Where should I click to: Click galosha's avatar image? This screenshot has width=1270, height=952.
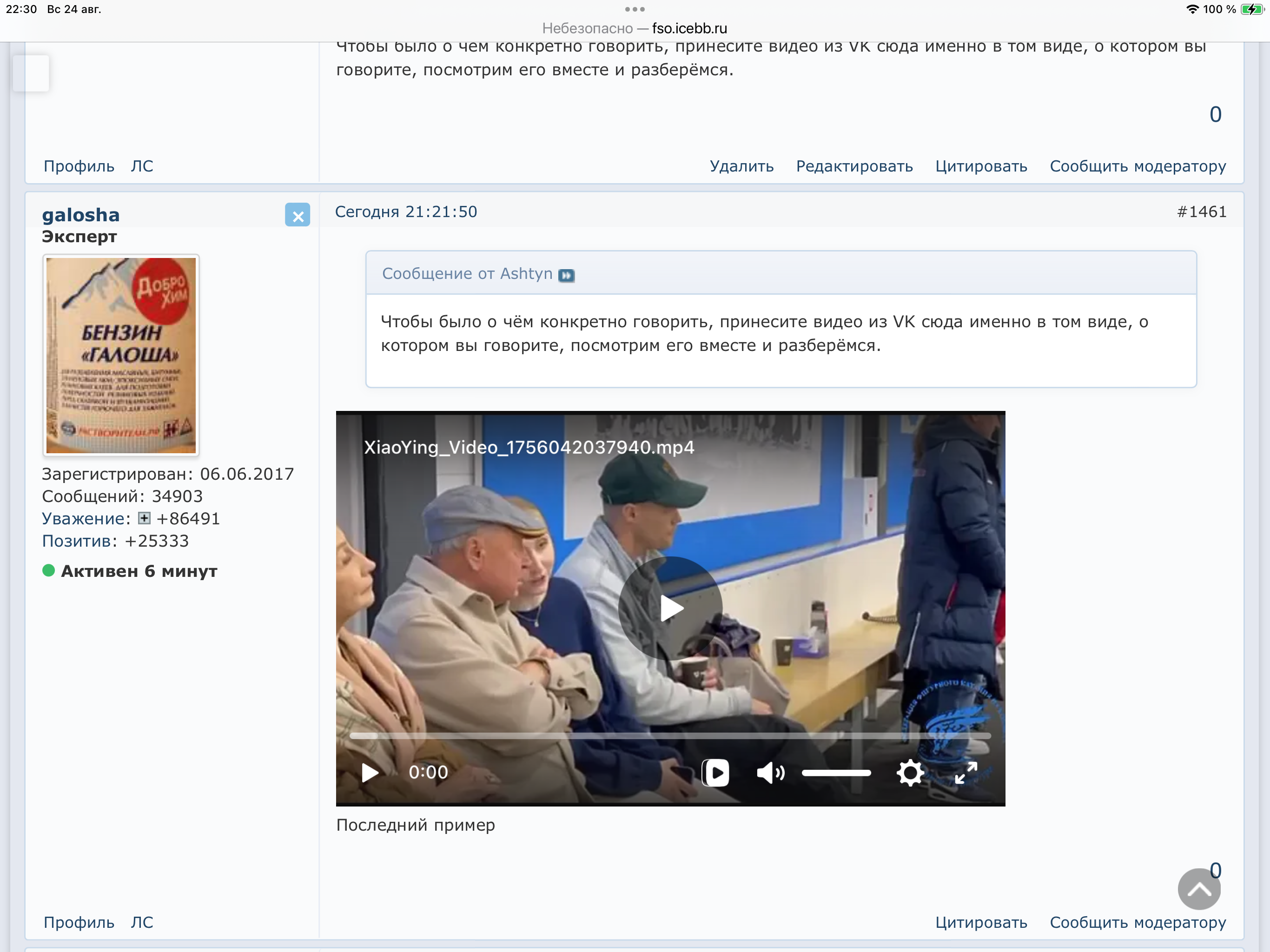[121, 356]
